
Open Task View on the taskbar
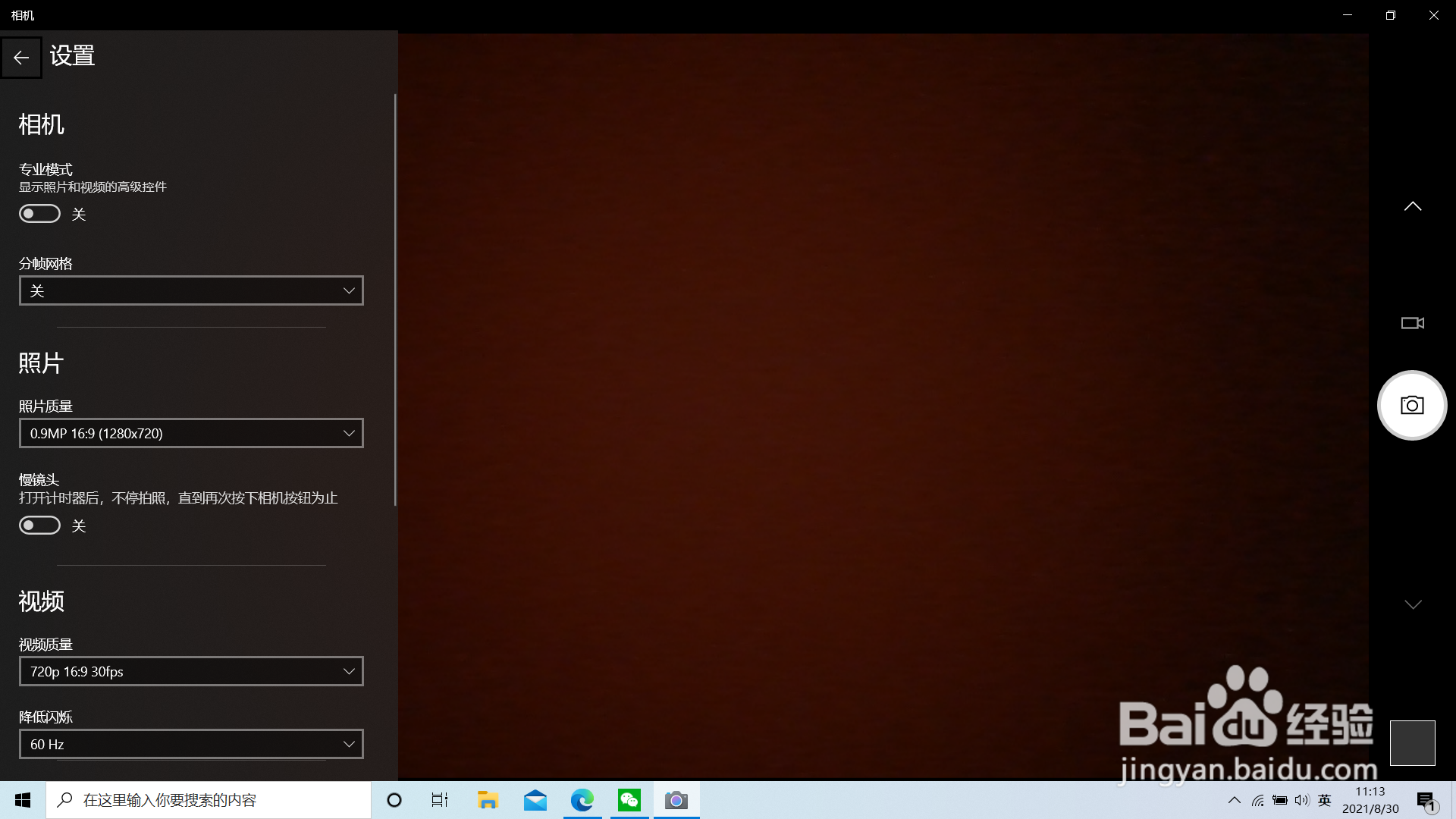point(440,800)
